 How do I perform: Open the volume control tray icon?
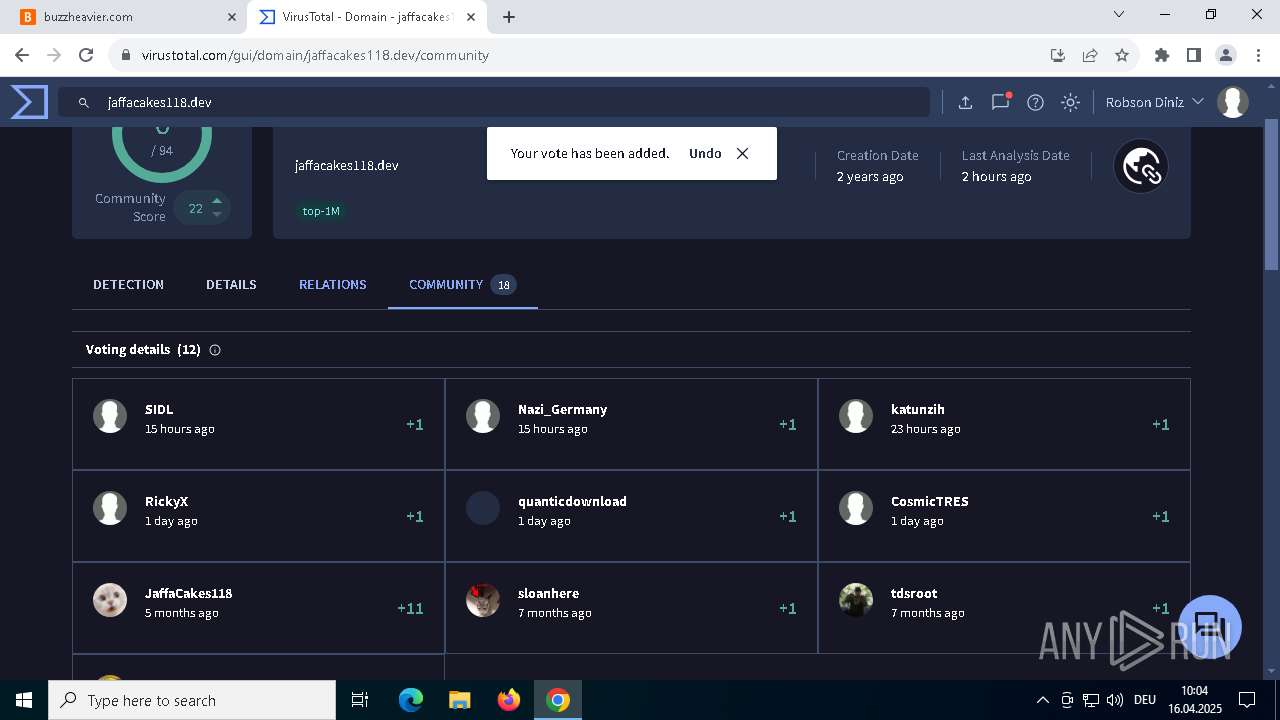click(x=1115, y=700)
